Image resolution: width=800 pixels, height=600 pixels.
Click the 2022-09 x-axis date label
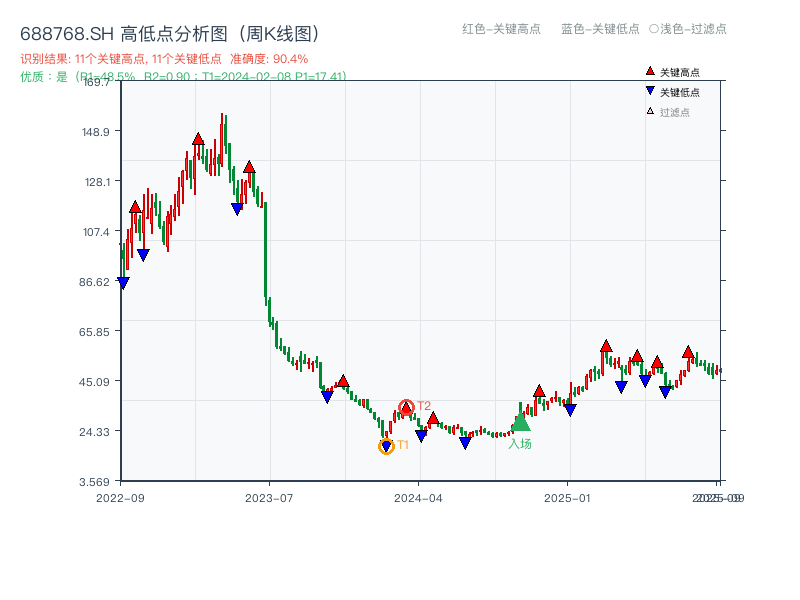[120, 498]
